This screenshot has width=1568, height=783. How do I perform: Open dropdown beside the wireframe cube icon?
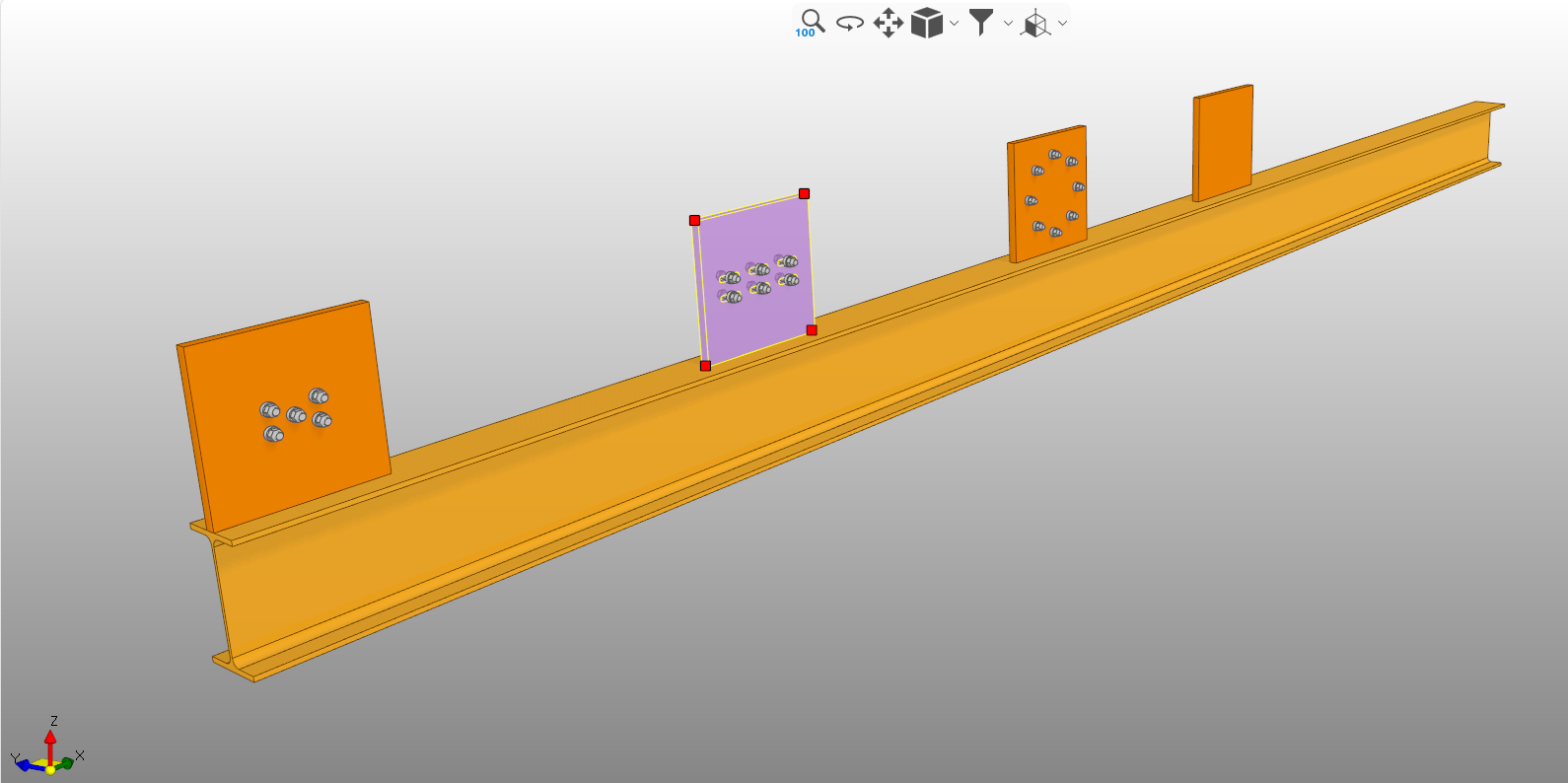1062,23
